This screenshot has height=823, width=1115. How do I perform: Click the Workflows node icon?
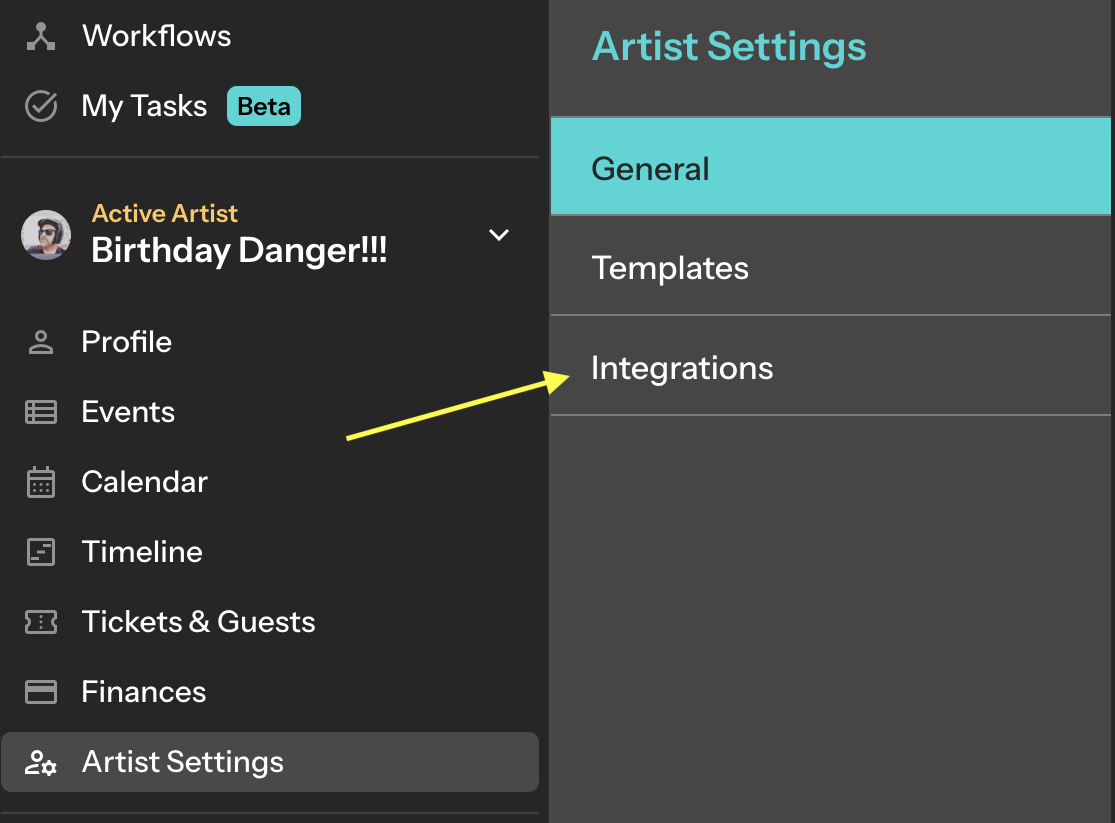(x=41, y=36)
